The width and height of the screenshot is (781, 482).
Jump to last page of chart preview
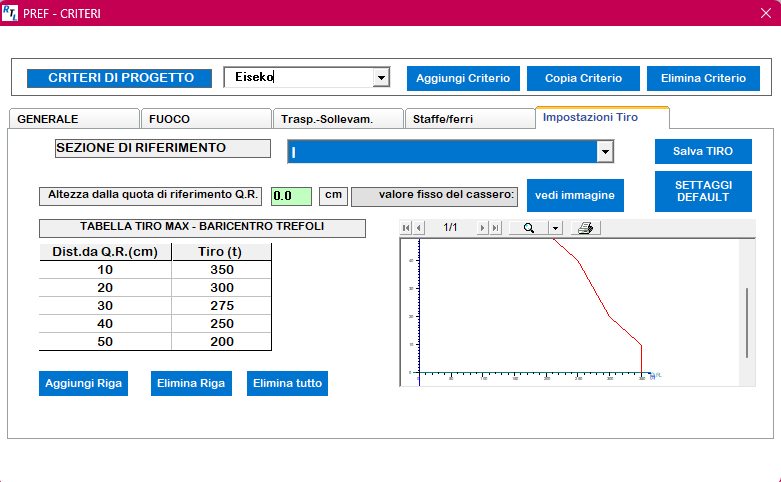click(x=495, y=228)
